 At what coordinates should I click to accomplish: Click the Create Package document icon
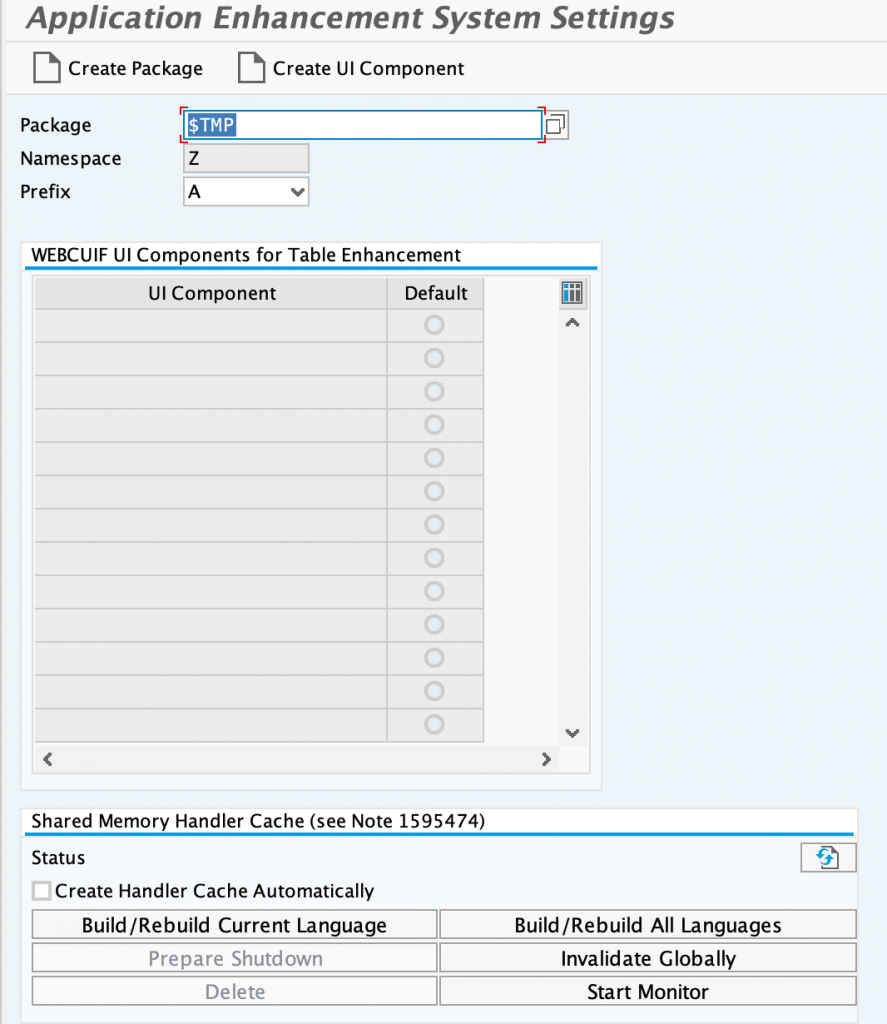[x=46, y=68]
